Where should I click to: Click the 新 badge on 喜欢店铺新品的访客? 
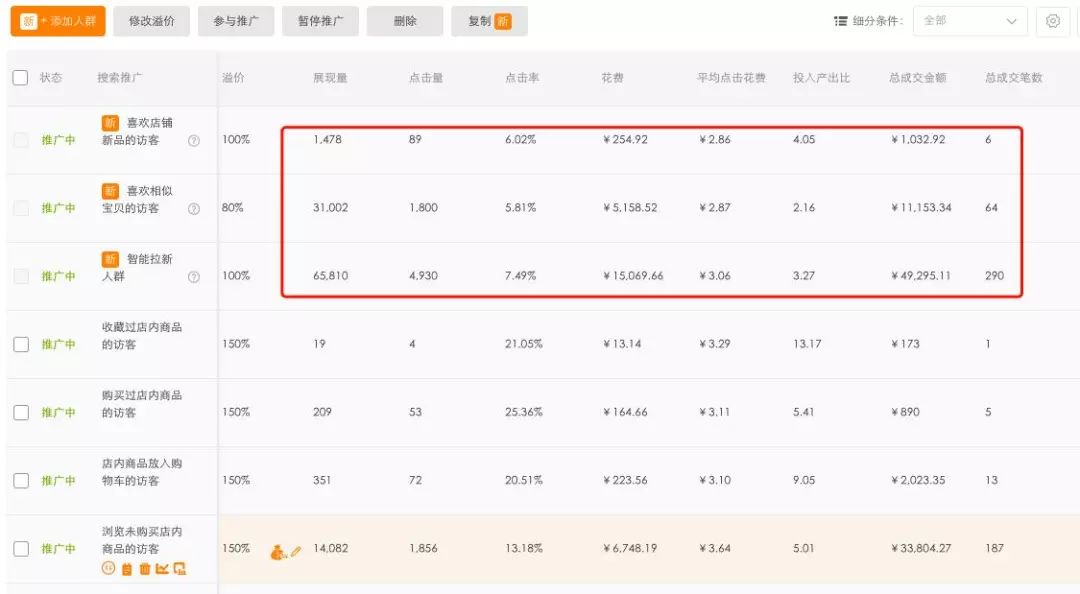tap(110, 123)
